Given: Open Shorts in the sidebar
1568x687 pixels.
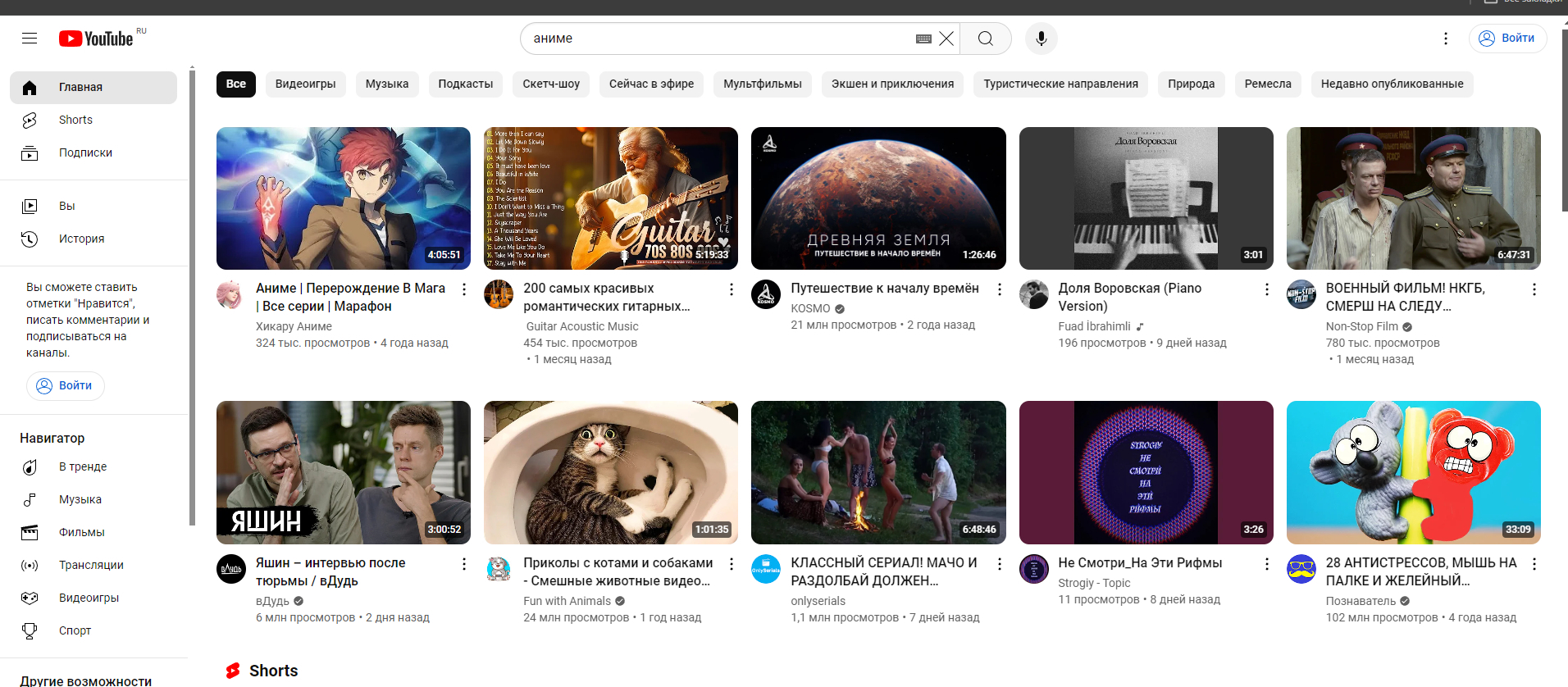Looking at the screenshot, I should pos(75,120).
